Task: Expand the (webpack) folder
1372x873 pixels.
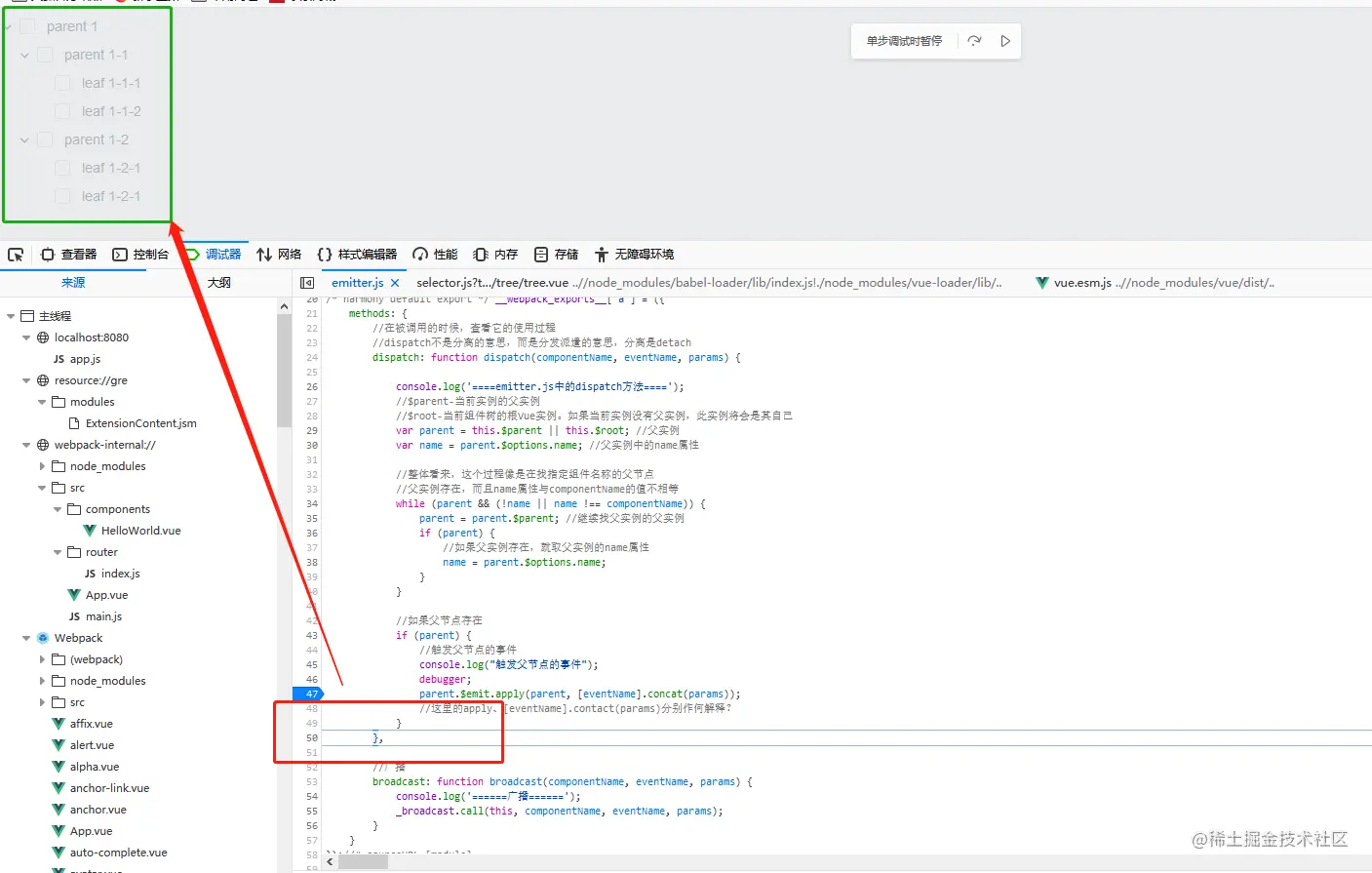Action: click(x=42, y=659)
